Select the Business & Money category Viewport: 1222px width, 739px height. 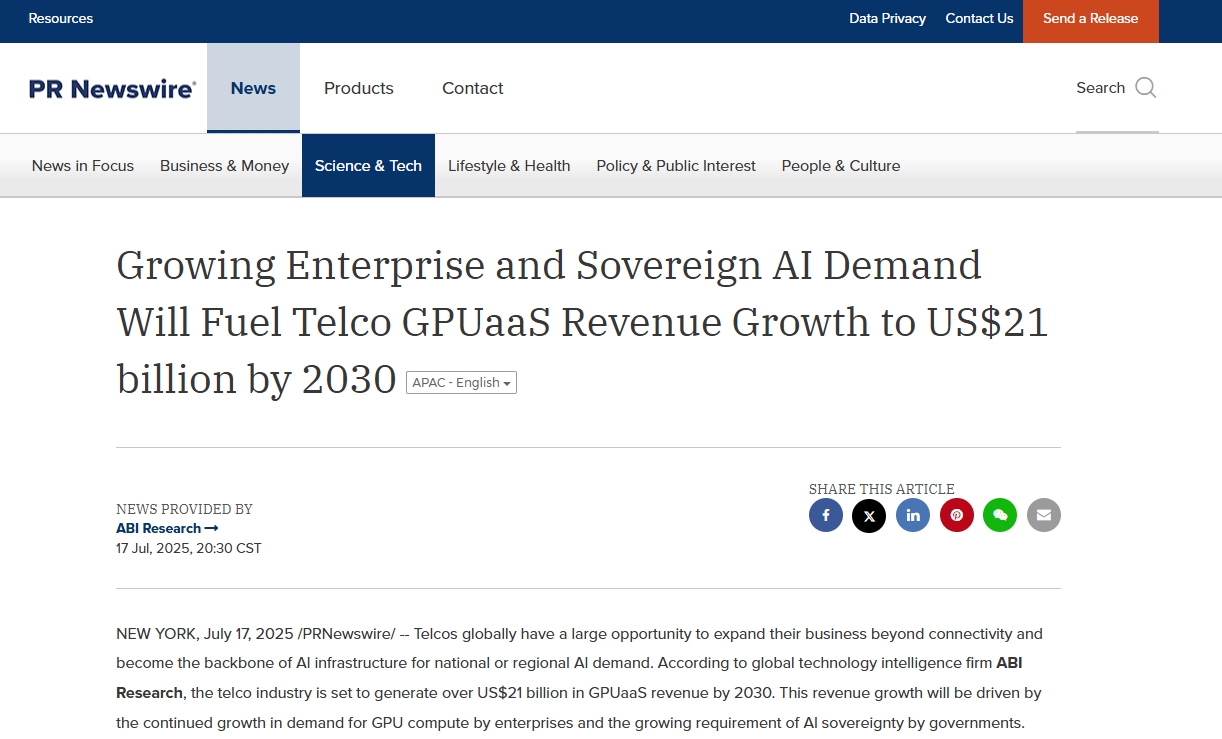224,166
